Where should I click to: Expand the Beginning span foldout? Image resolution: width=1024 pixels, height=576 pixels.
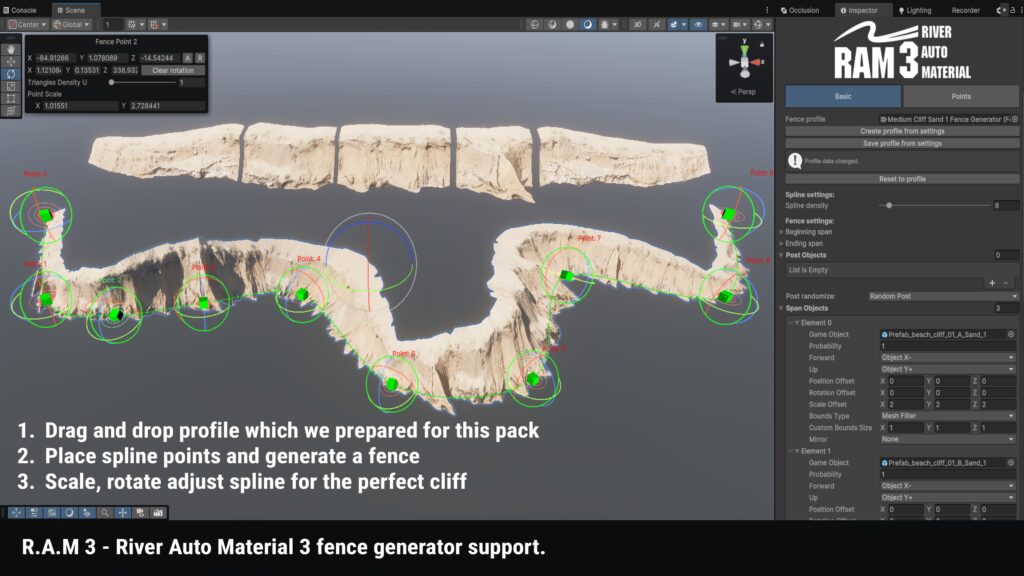pos(782,232)
